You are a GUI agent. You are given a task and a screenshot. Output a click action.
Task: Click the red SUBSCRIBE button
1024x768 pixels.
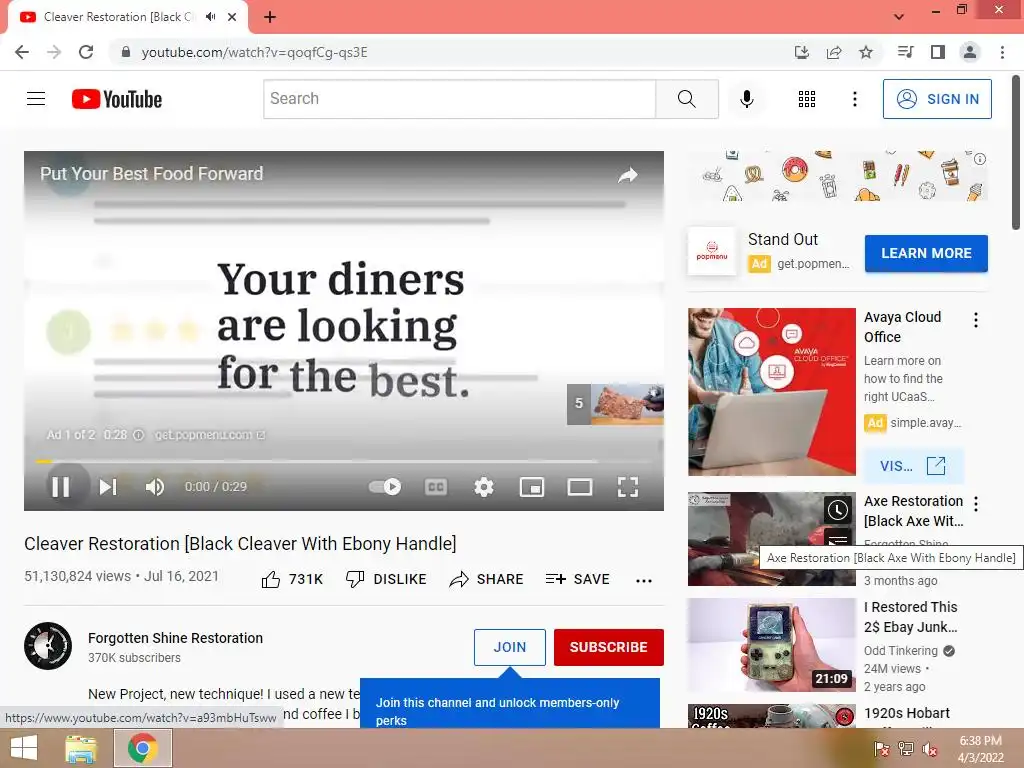pos(609,647)
